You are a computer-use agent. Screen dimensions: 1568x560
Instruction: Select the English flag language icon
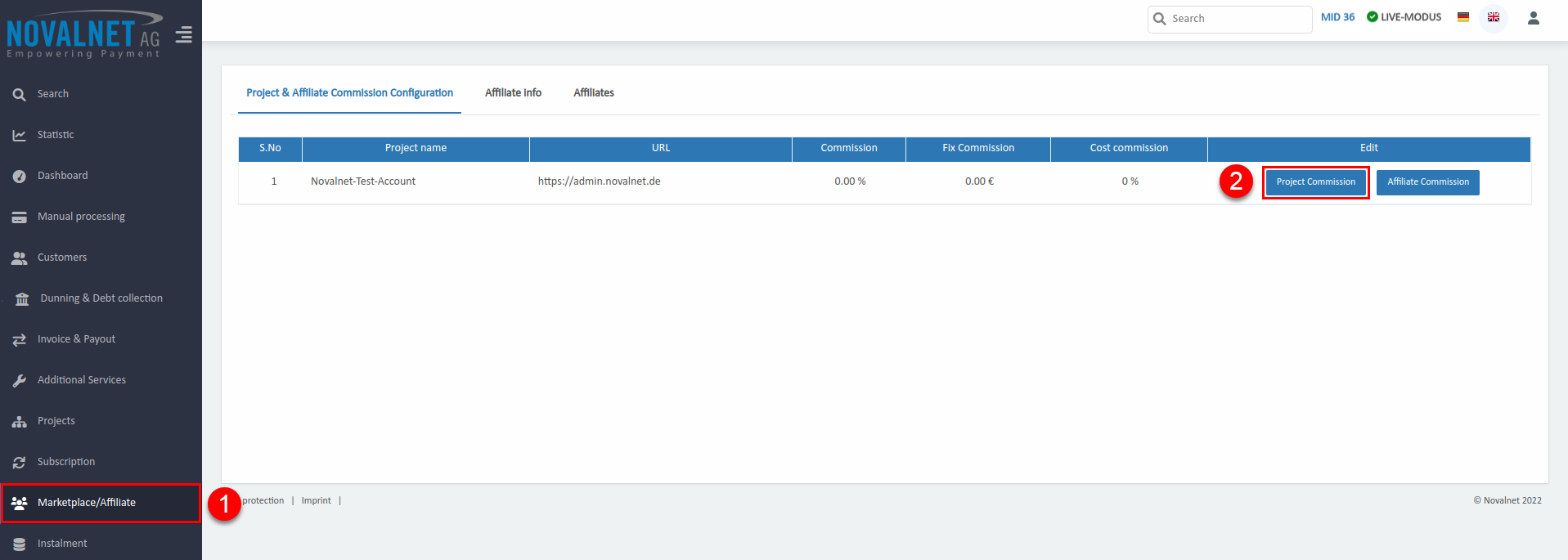tap(1493, 17)
